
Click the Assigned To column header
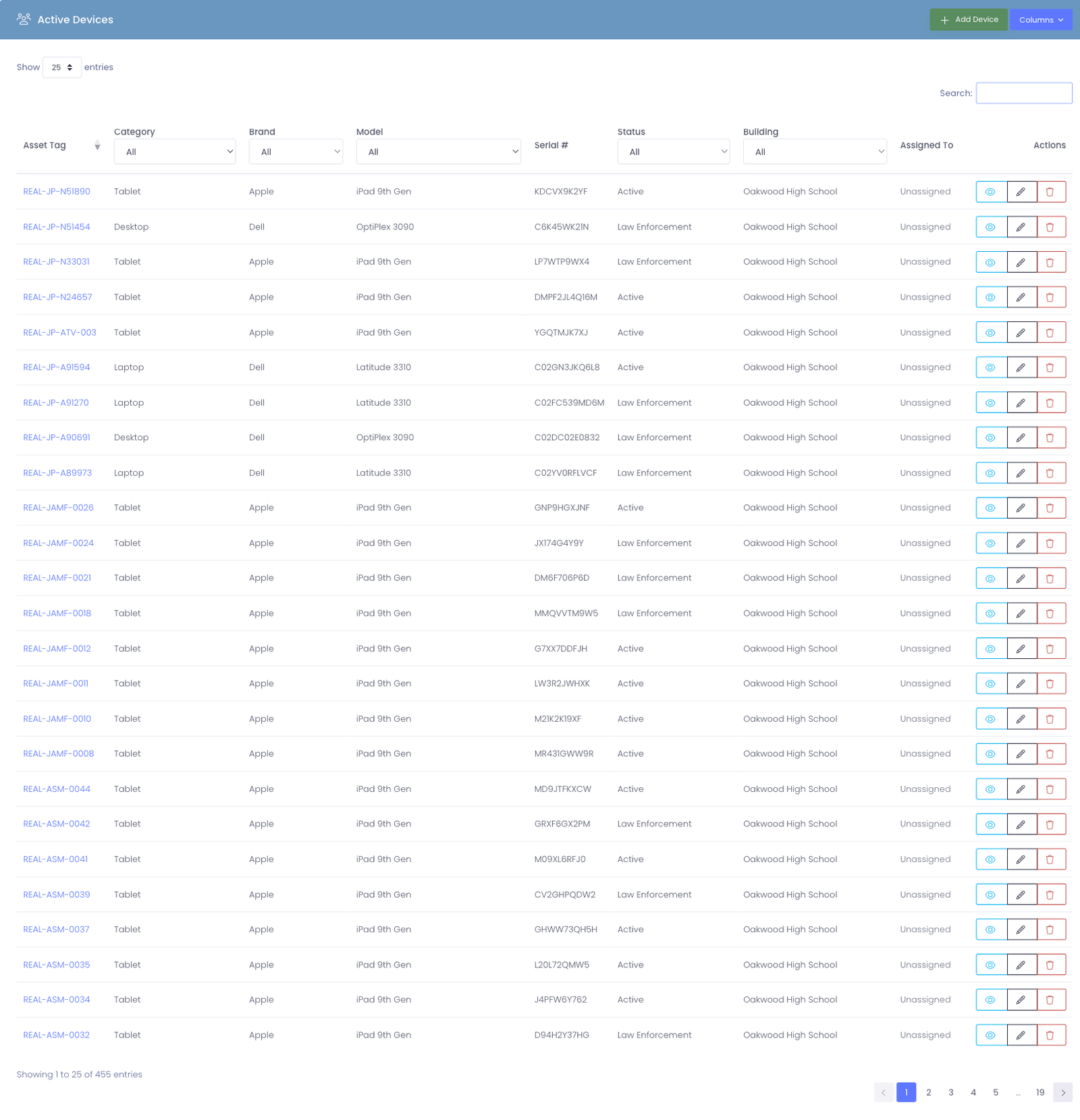tap(926, 145)
